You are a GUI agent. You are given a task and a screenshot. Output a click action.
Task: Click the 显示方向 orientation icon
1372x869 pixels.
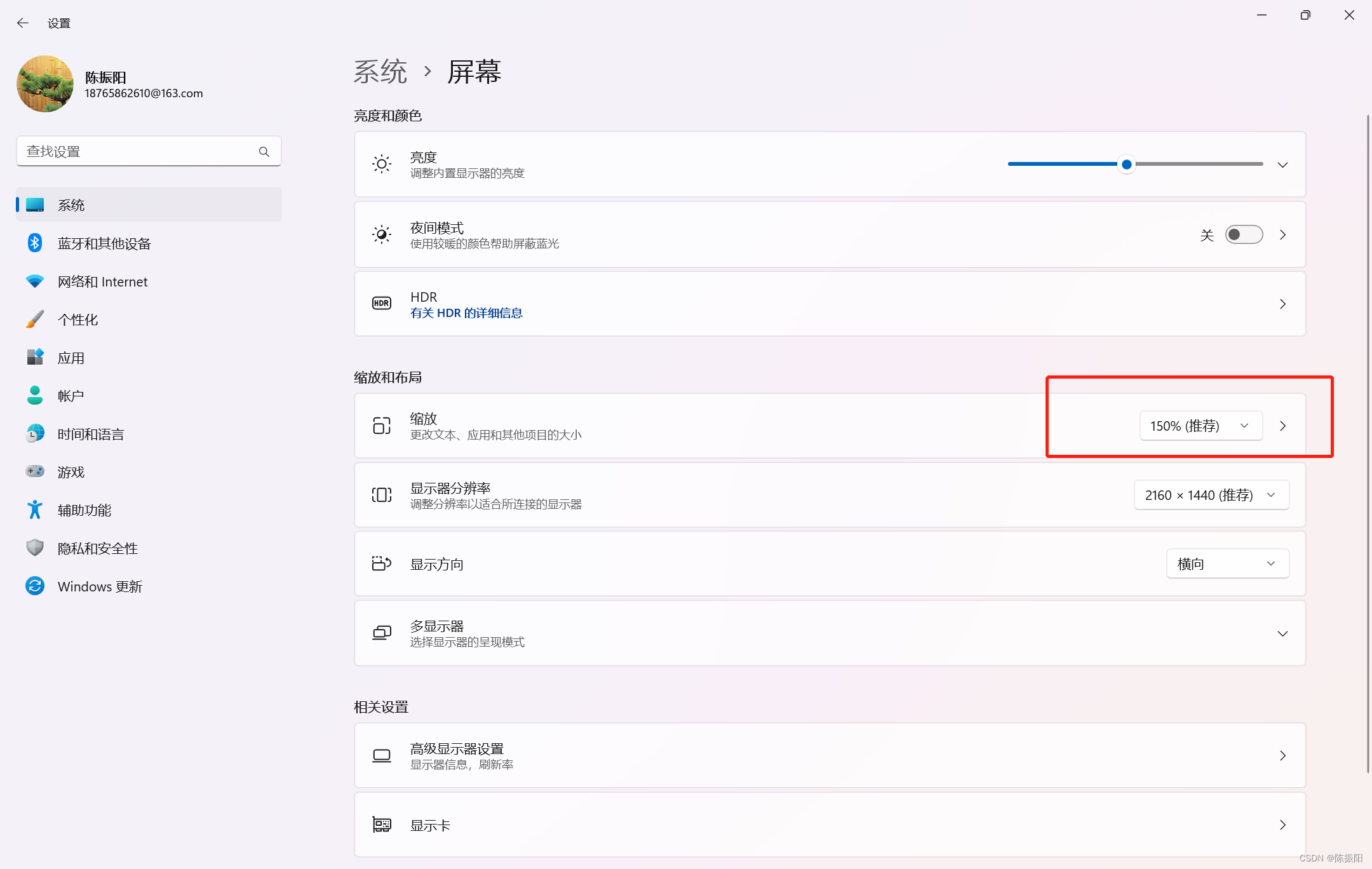[x=380, y=563]
